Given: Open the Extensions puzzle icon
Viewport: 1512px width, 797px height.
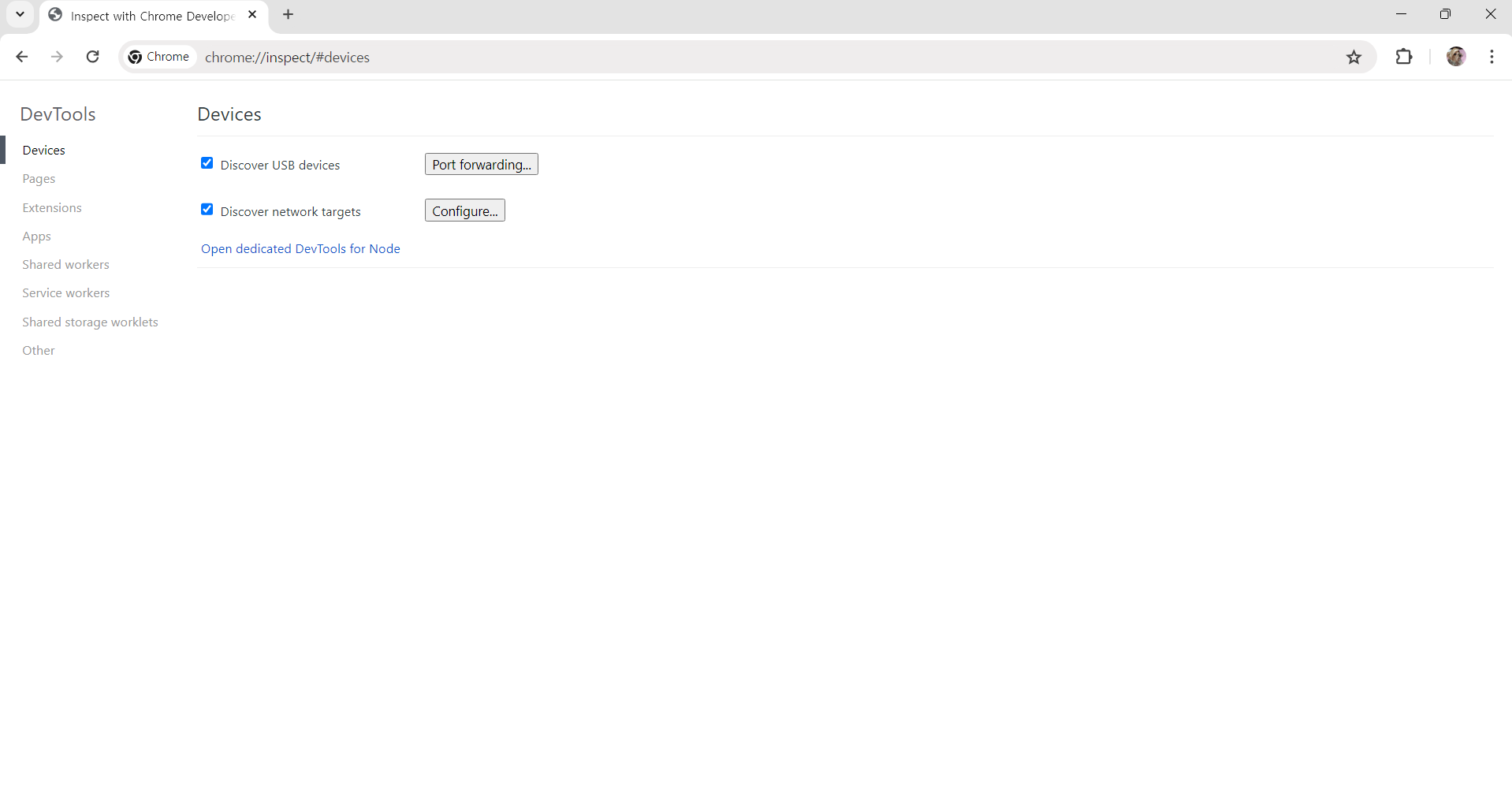Looking at the screenshot, I should tap(1404, 57).
